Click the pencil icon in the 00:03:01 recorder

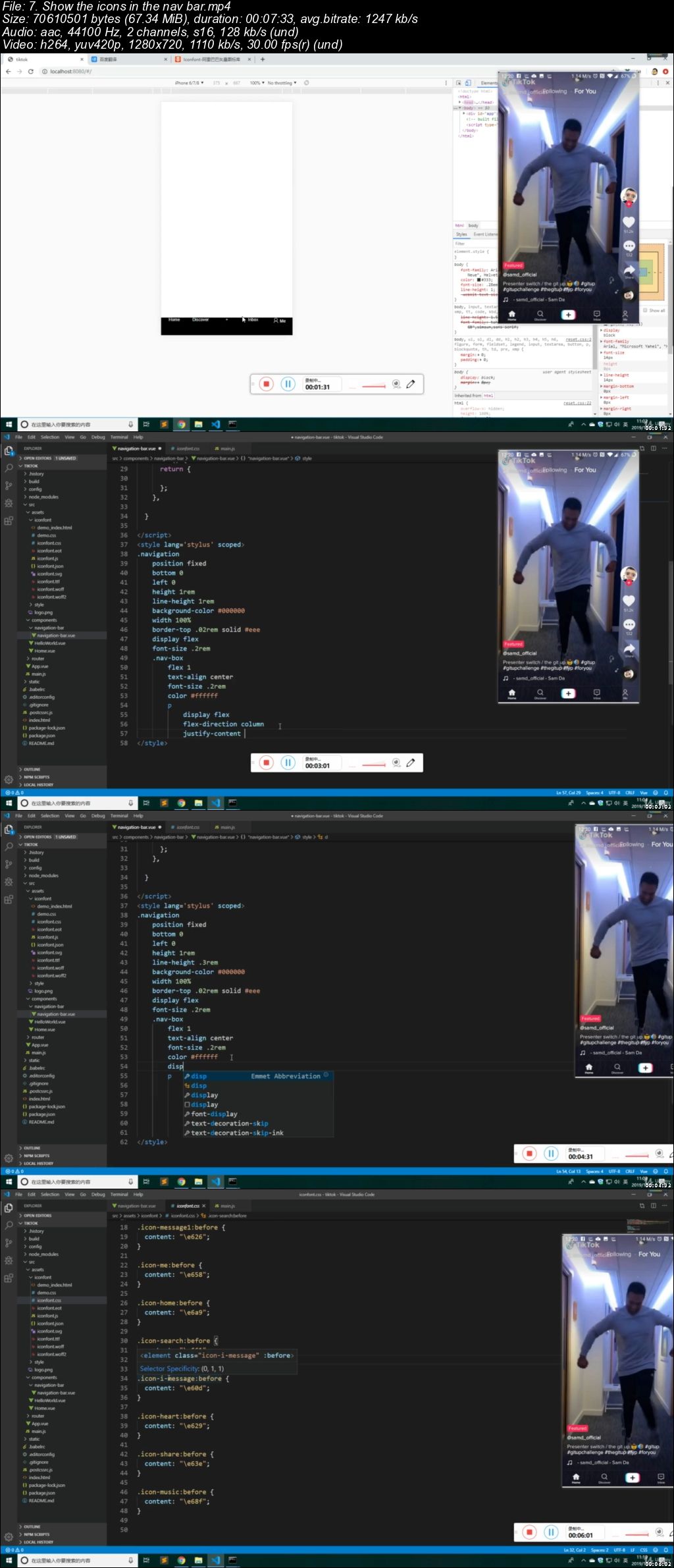tap(411, 763)
